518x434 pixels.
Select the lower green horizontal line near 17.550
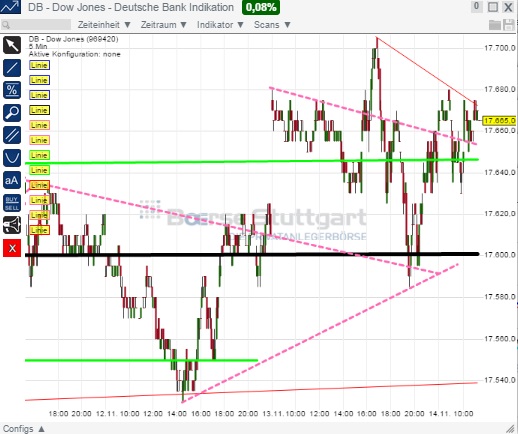click(x=141, y=360)
